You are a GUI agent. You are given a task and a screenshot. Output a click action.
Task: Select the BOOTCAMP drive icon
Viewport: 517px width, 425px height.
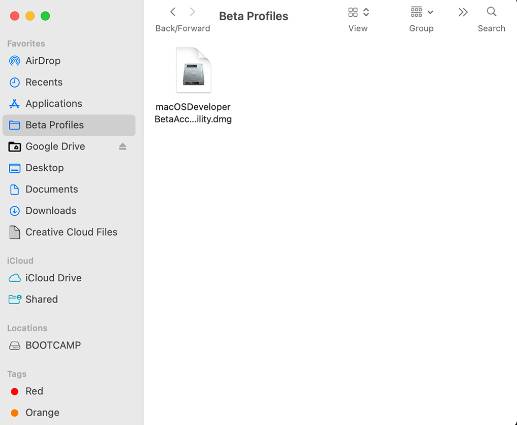tap(14, 345)
